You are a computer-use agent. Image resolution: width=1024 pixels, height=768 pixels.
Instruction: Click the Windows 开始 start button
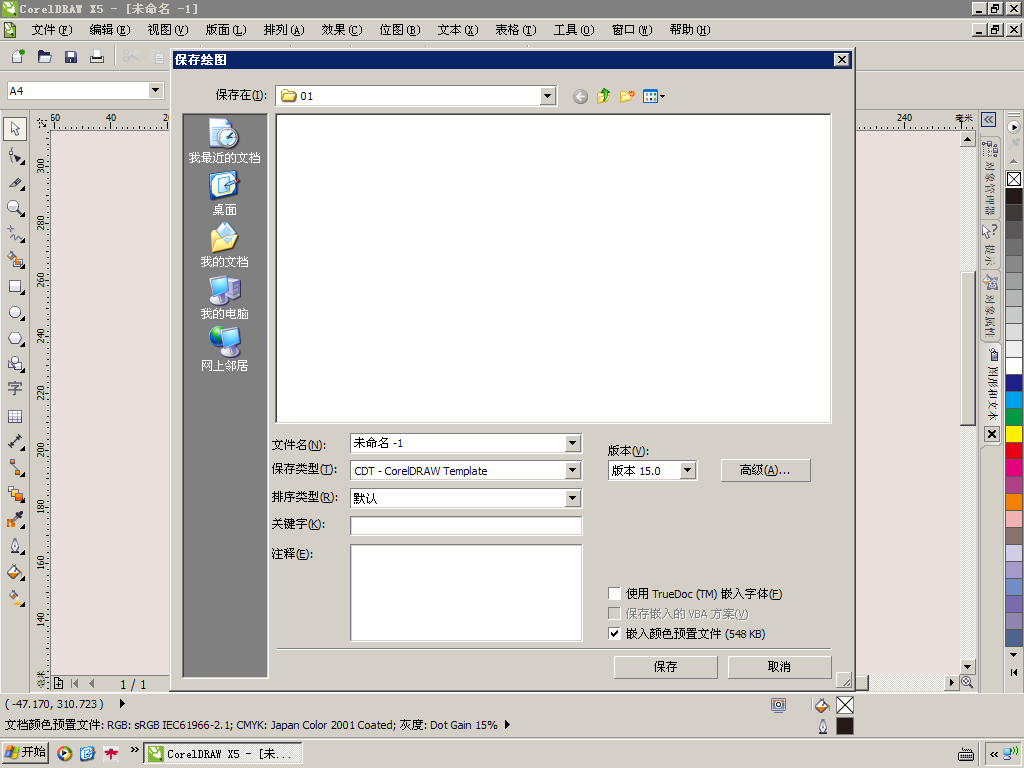pos(25,752)
